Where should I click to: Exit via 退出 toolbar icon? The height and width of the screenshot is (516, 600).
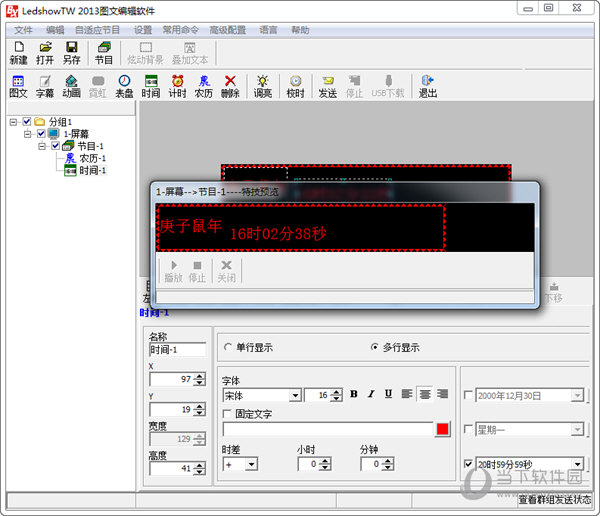(x=428, y=87)
